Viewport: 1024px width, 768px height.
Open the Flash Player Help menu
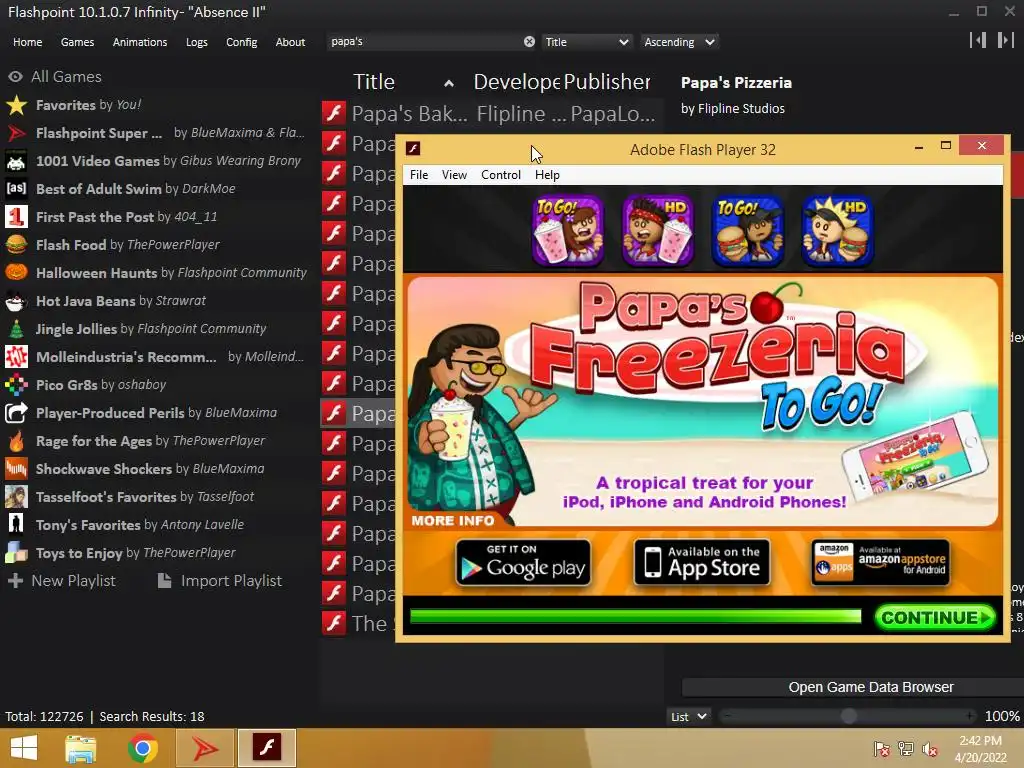coord(547,175)
